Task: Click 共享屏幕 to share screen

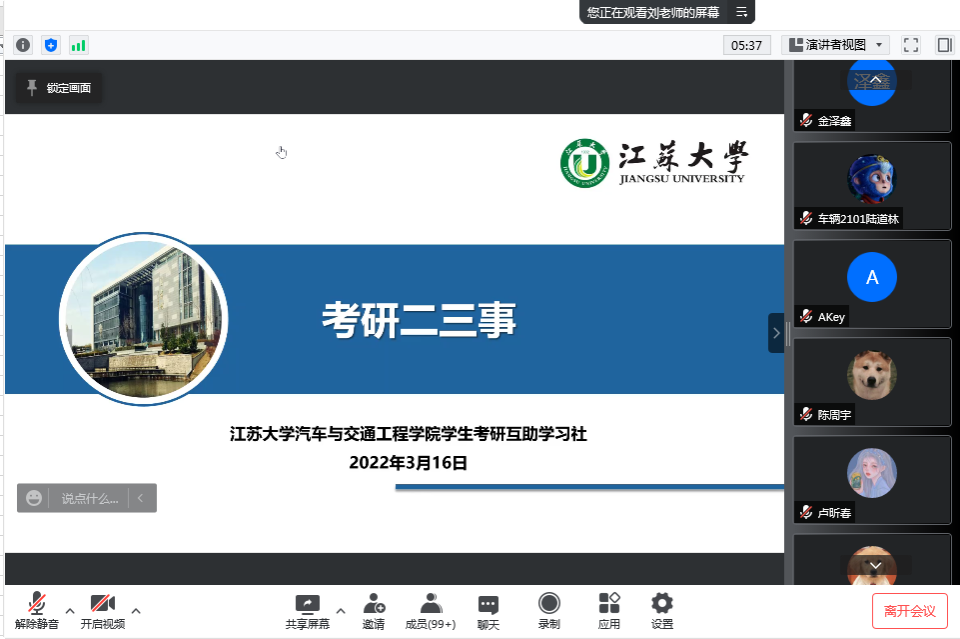Action: point(307,610)
